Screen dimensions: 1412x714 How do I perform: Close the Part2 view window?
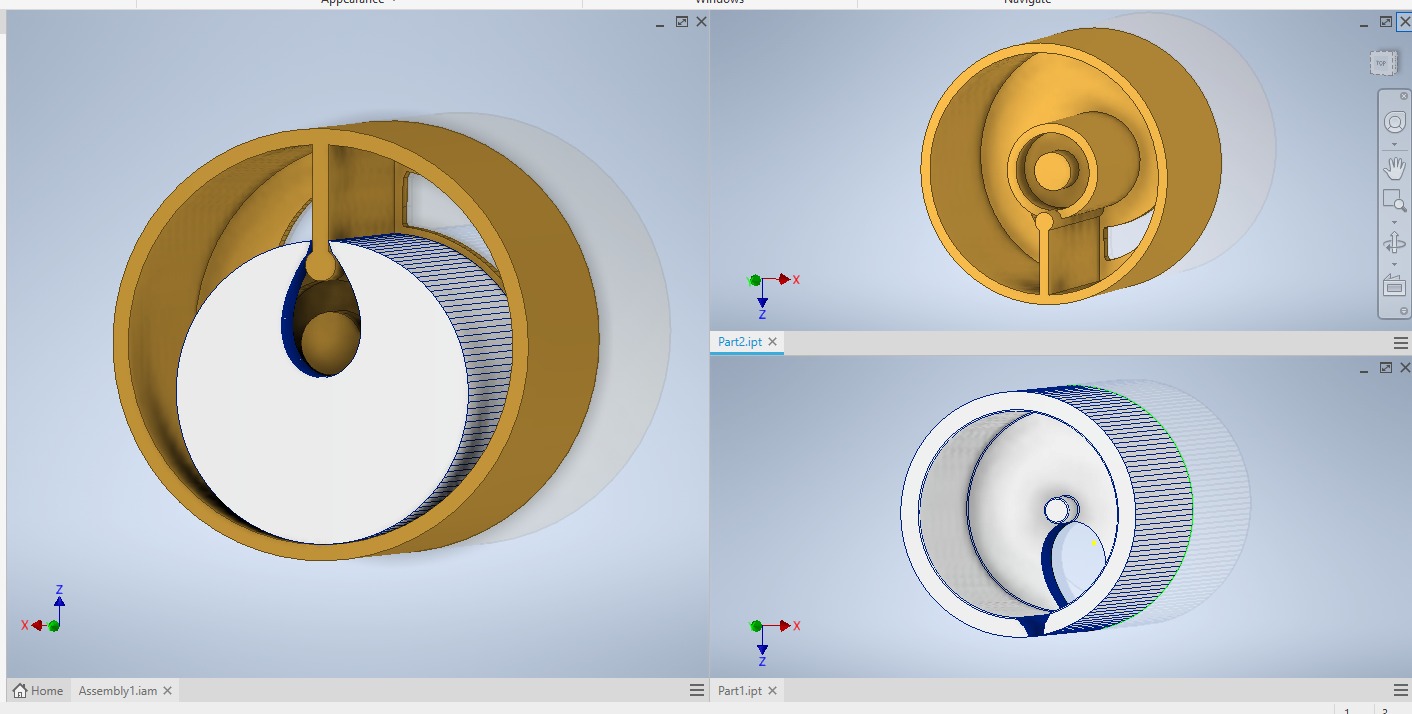point(1404,21)
